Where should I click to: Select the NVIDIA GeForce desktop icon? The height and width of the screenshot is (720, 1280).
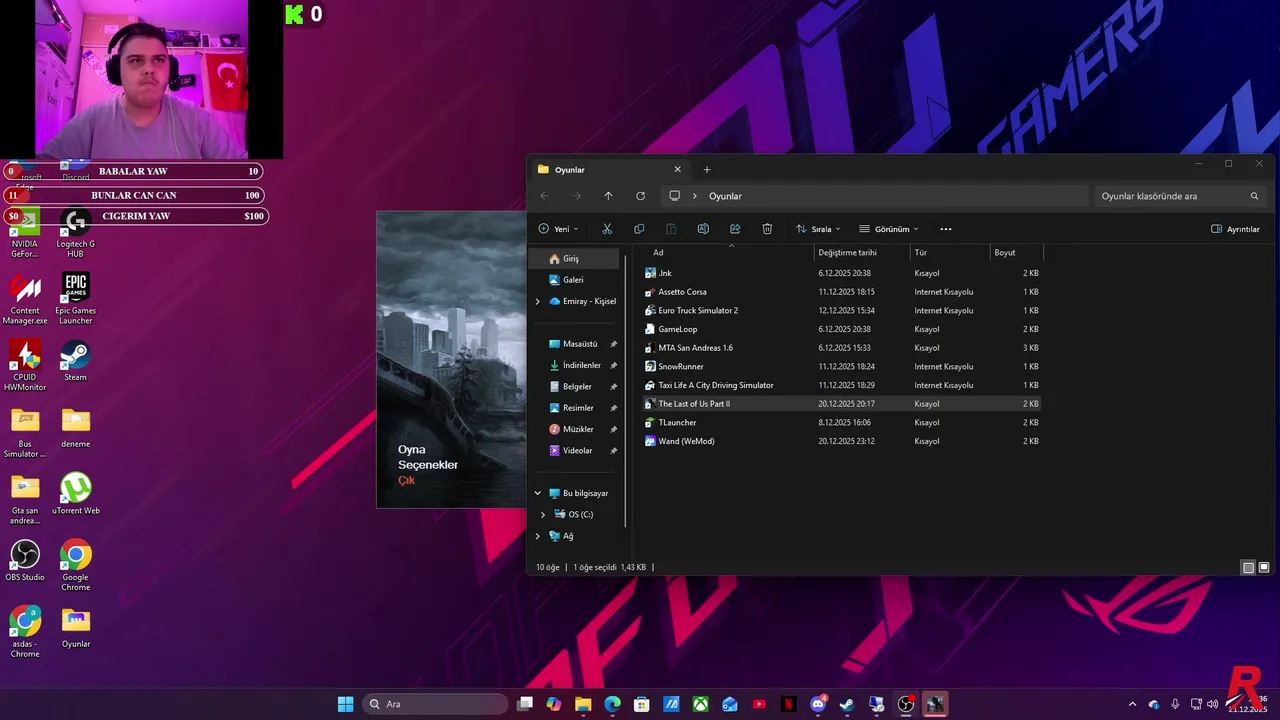[25, 234]
